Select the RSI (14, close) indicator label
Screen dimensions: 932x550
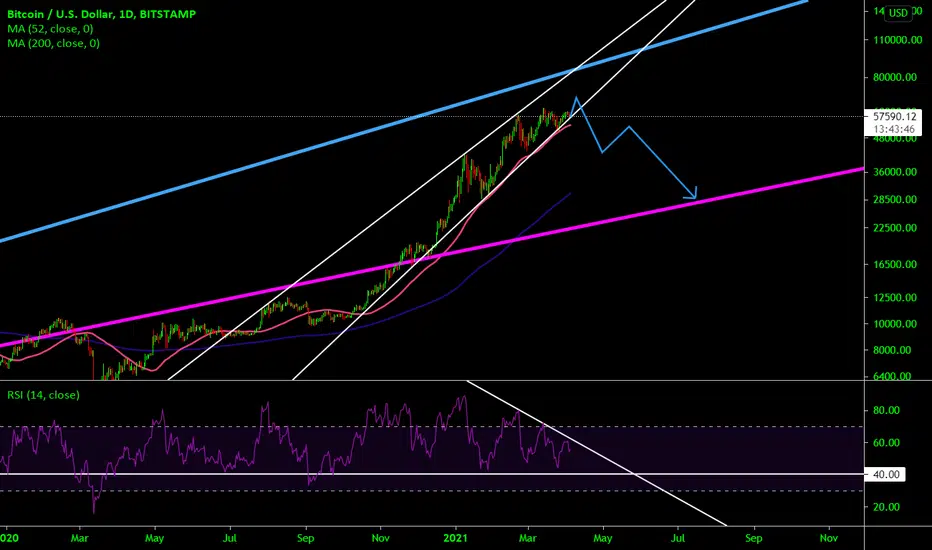(43, 395)
